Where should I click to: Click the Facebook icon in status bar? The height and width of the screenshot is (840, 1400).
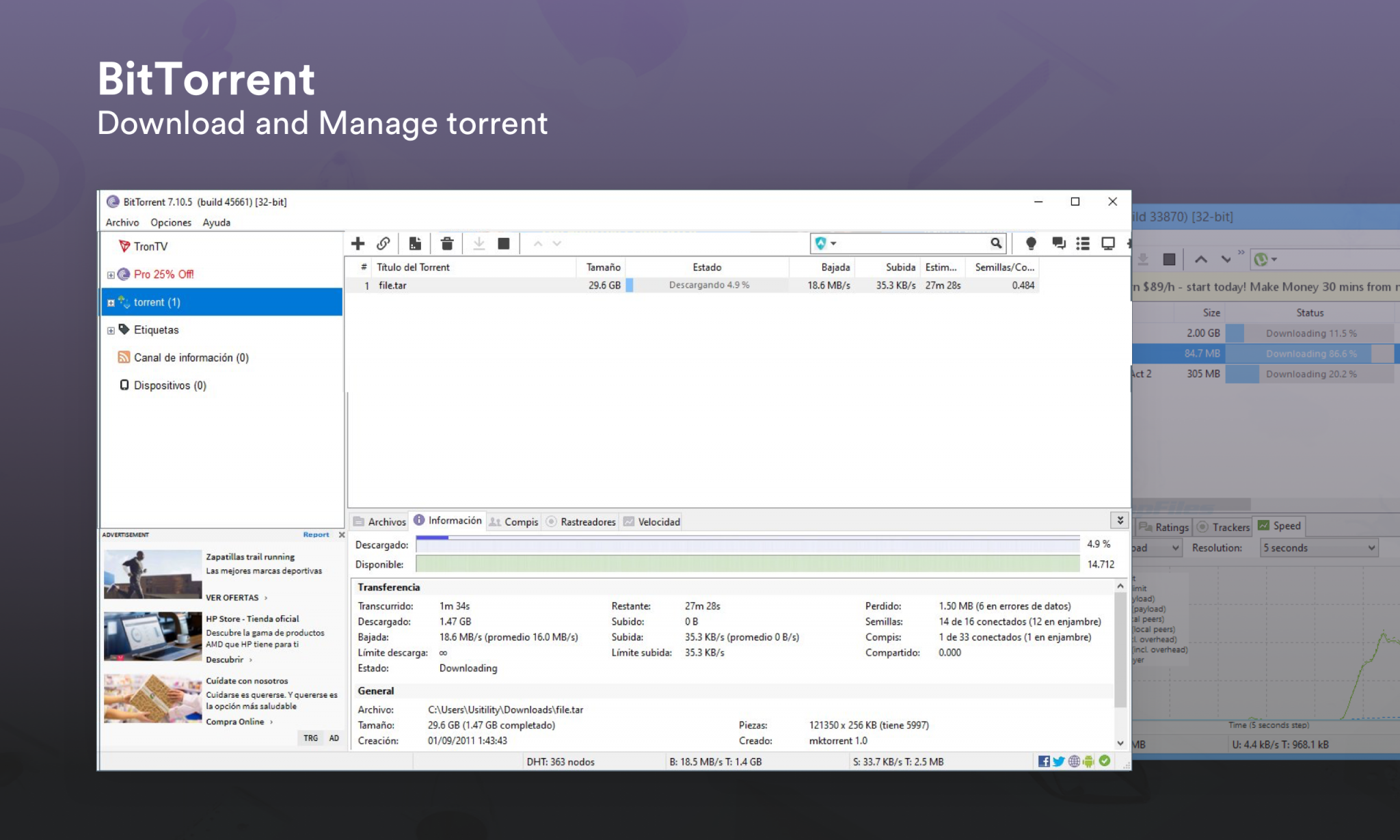[x=1044, y=761]
